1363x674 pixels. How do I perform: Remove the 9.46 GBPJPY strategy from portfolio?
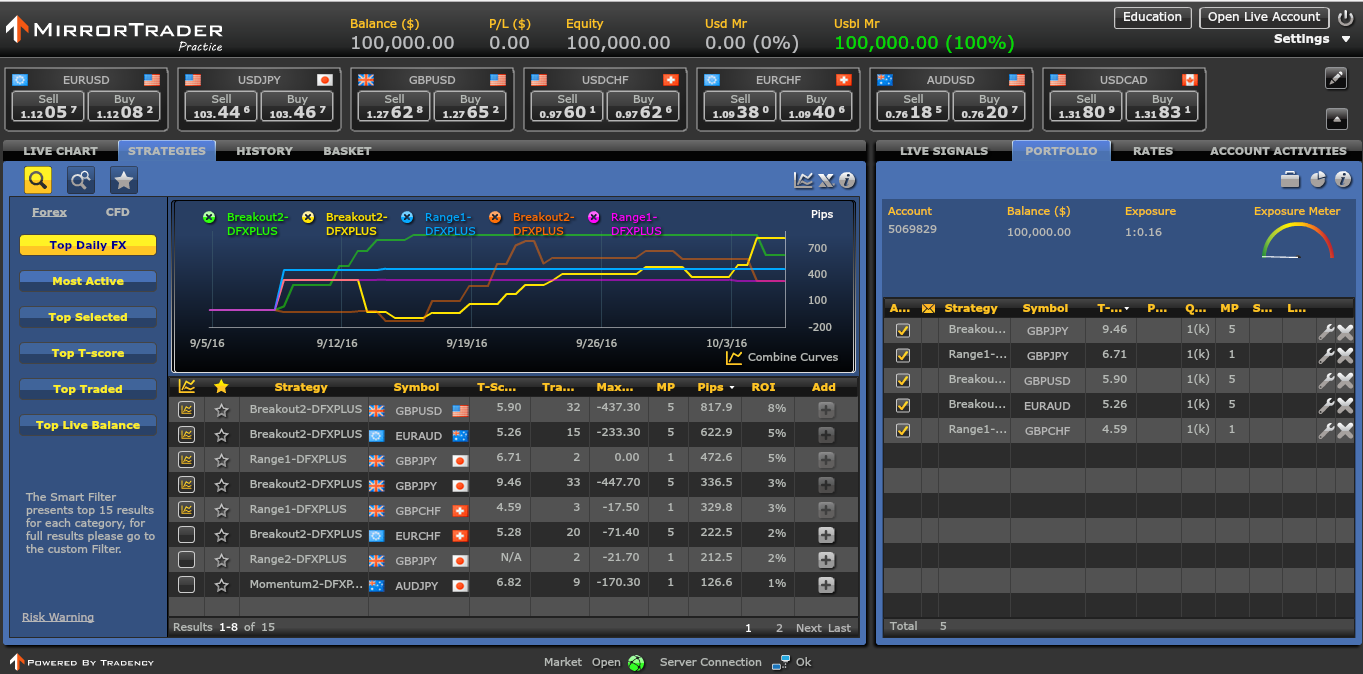coord(1345,330)
